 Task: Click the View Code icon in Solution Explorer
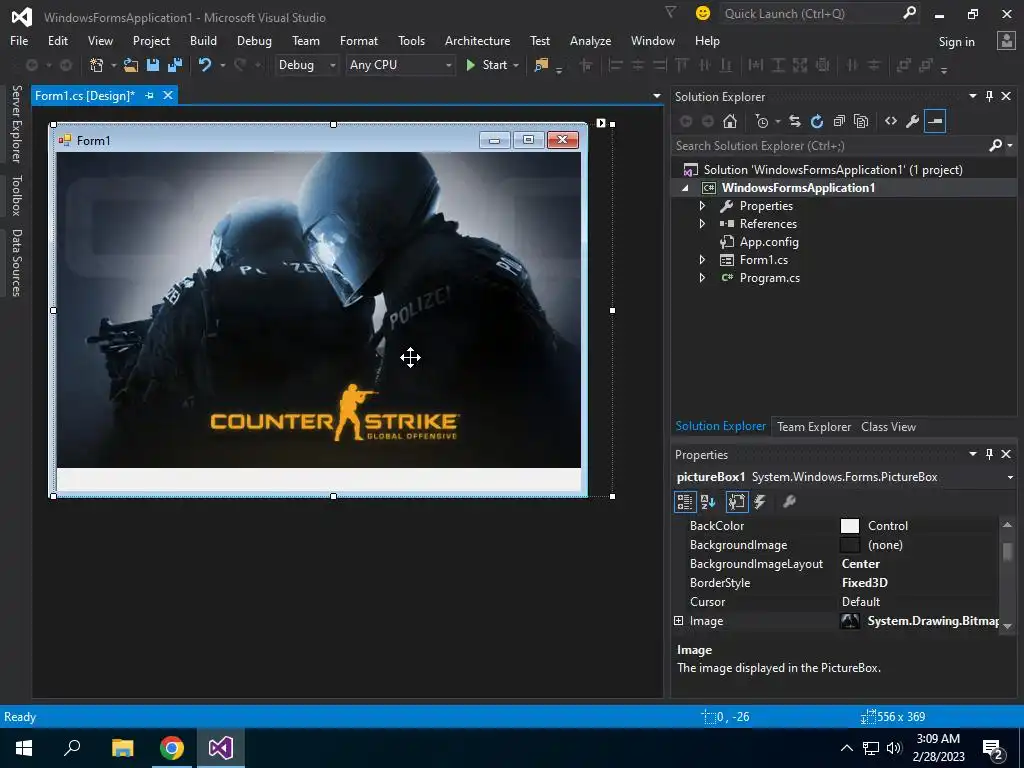891,121
